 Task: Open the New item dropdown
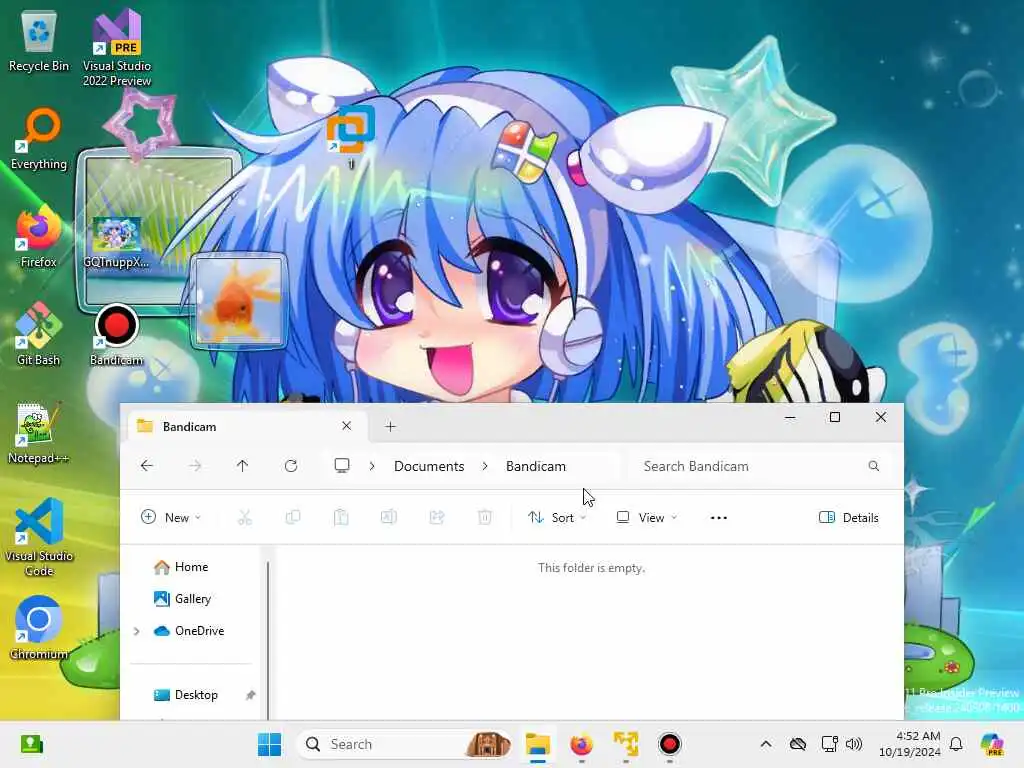171,517
